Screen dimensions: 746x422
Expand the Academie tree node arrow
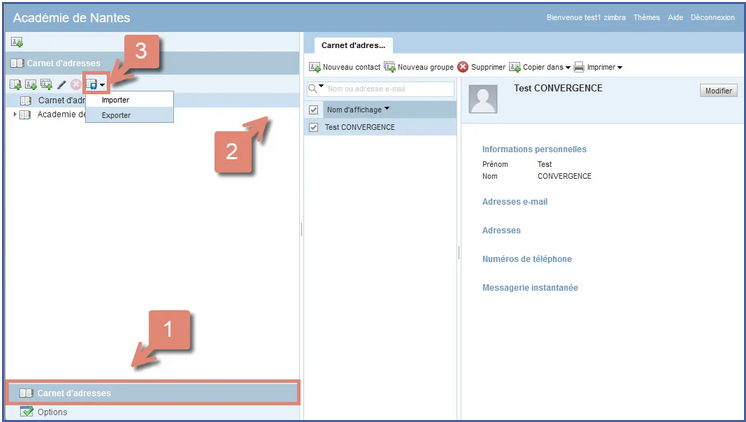[x=14, y=115]
